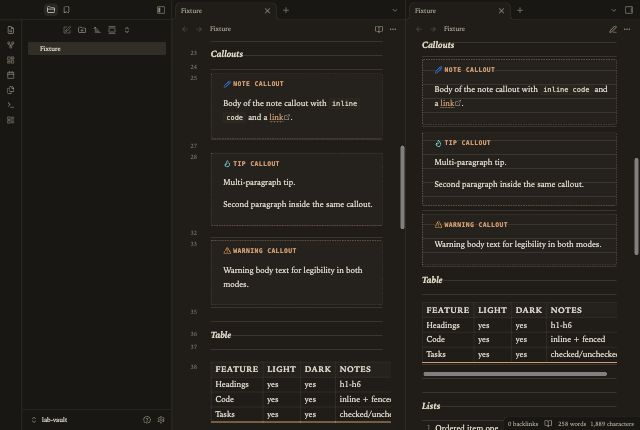The image size is (640, 430).
Task: Navigate back in the right pane
Action: click(x=419, y=29)
